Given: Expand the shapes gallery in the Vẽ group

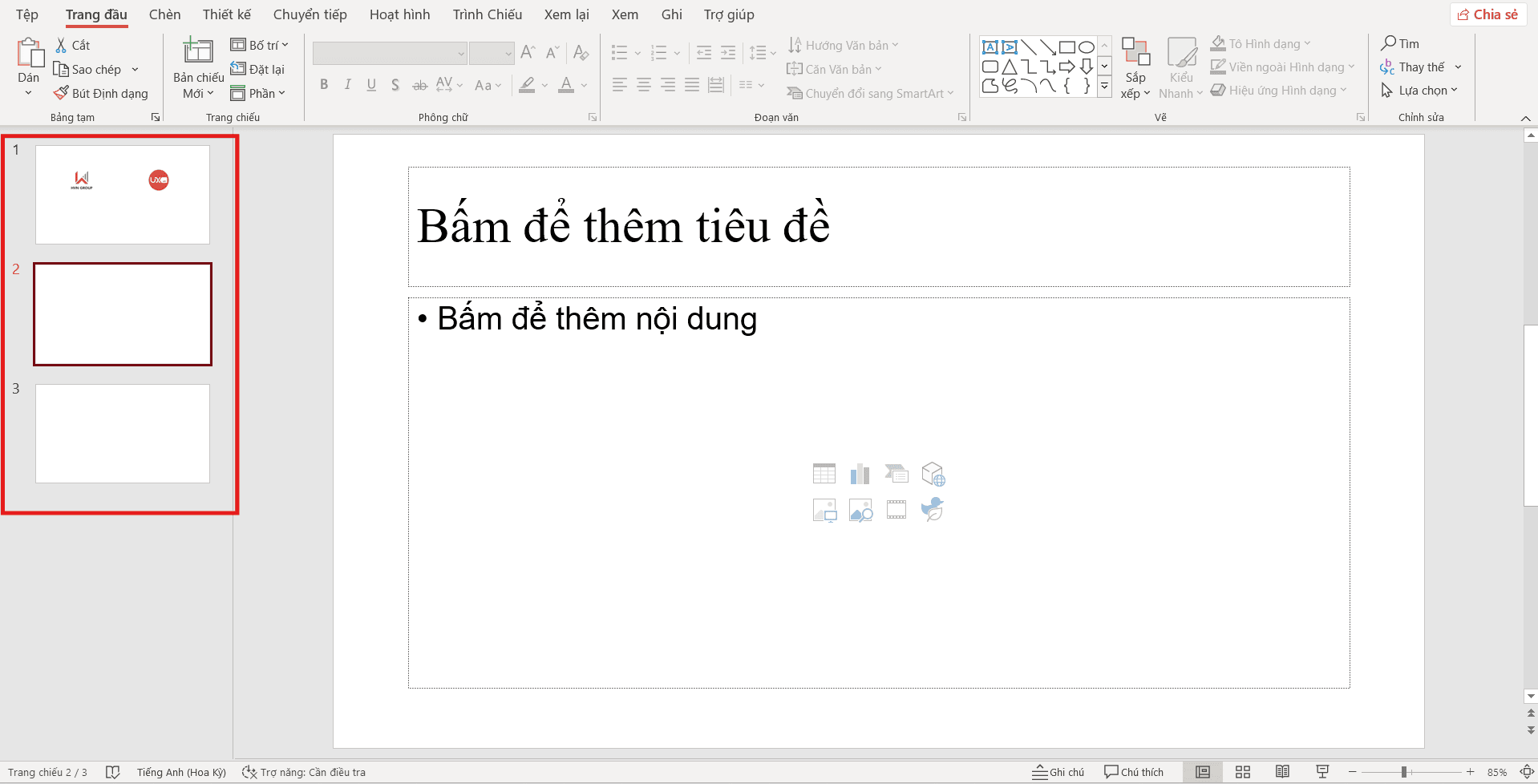Looking at the screenshot, I should click(1104, 84).
